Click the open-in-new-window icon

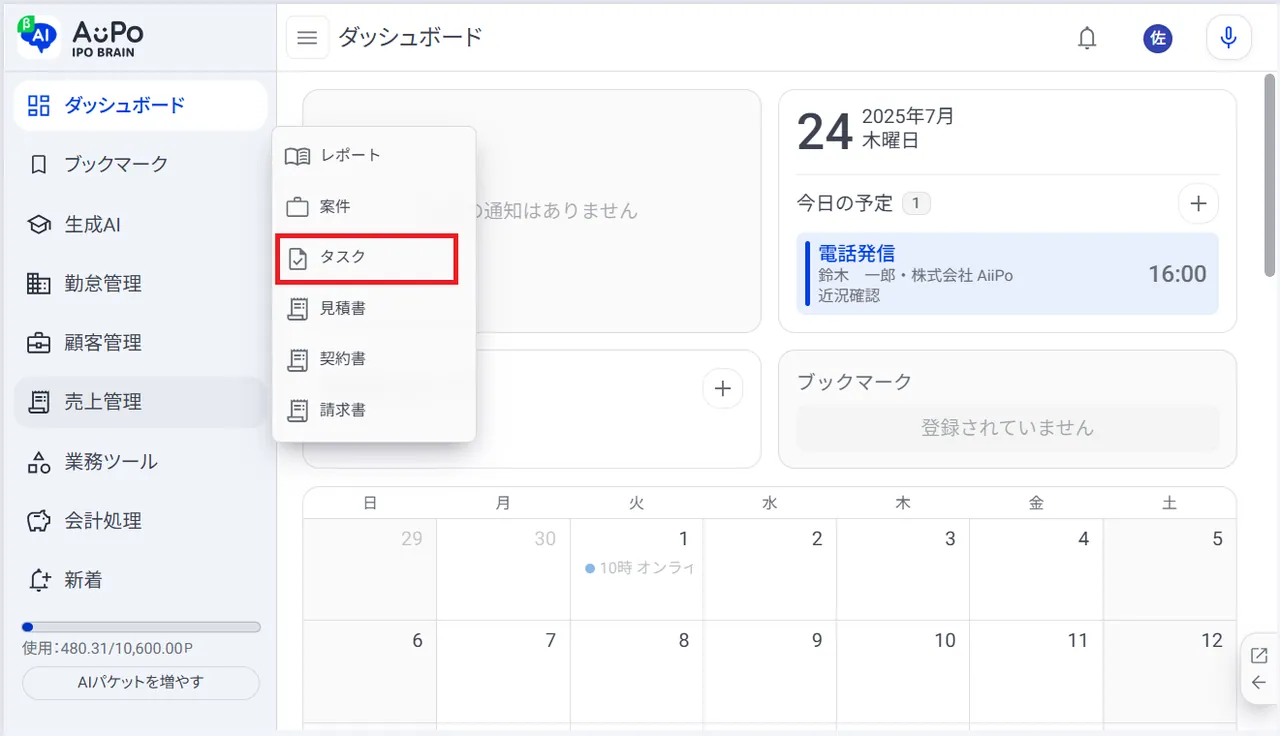pos(1259,656)
